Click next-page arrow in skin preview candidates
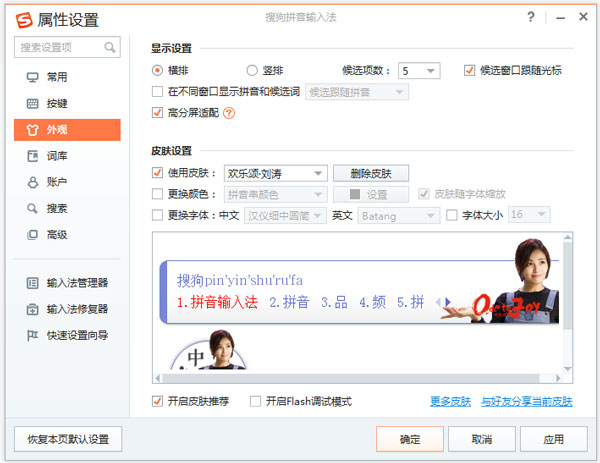600x463 pixels. click(448, 302)
